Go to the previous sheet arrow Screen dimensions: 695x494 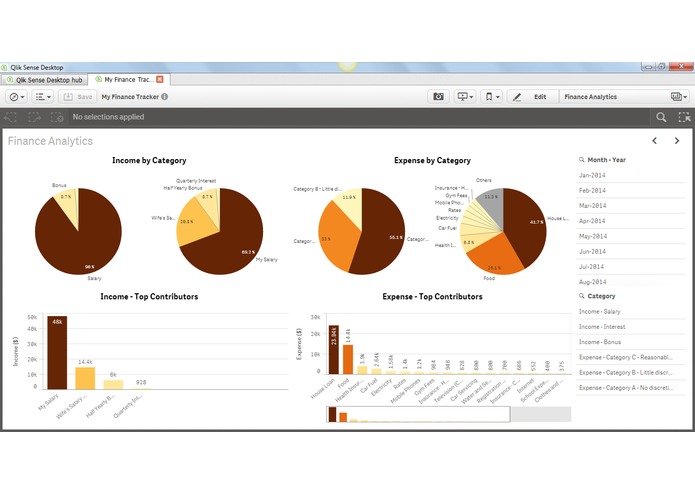[654, 140]
